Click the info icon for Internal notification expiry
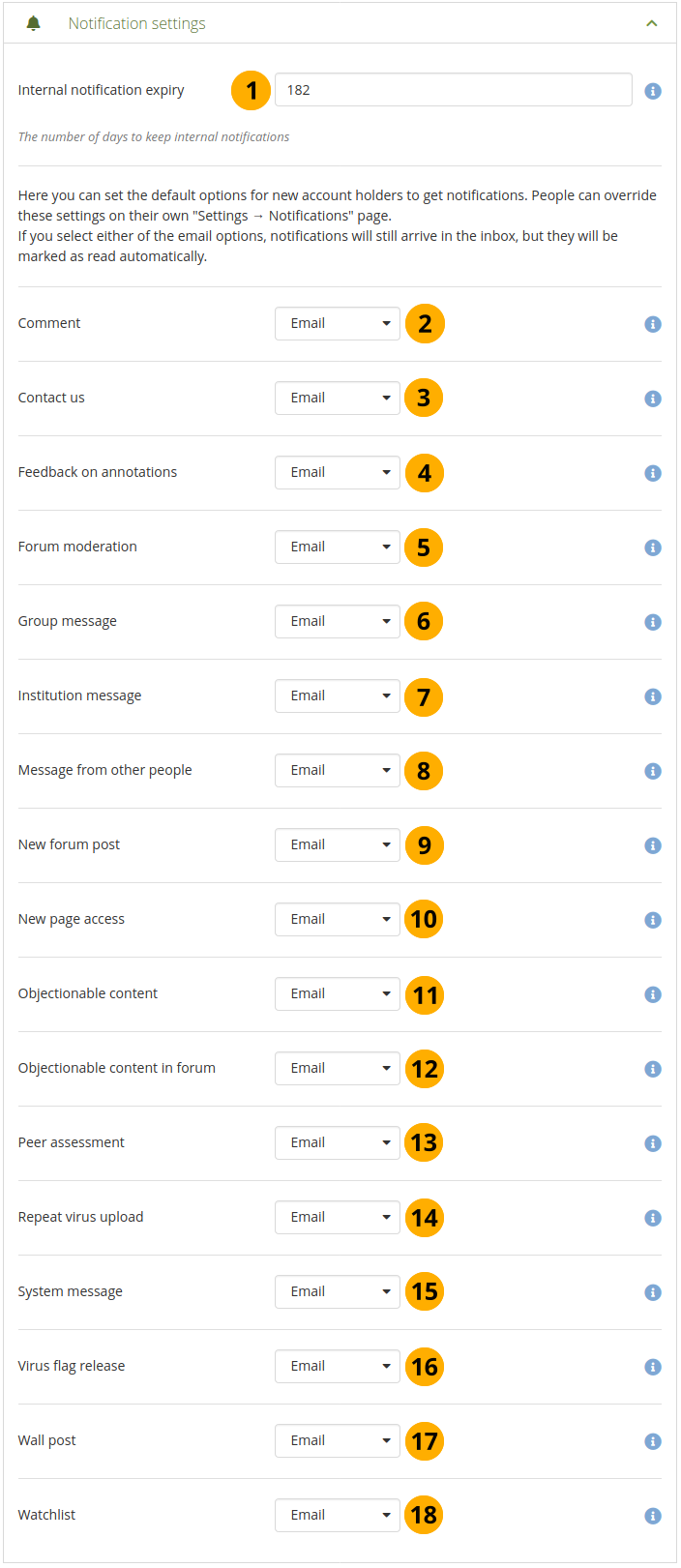Screen dimensions: 681x1568 click(653, 91)
